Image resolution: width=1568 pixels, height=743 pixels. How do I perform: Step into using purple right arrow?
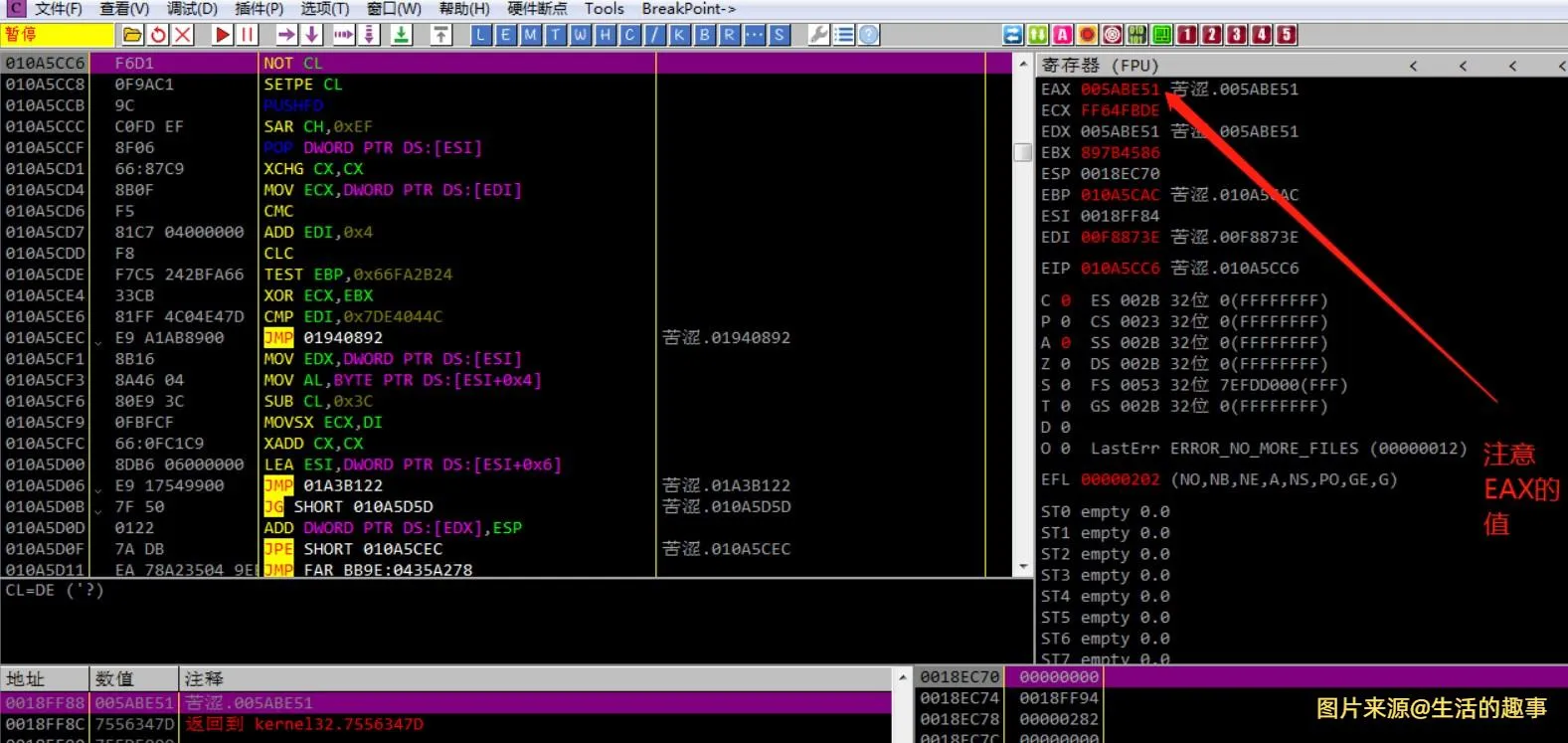pos(286,35)
